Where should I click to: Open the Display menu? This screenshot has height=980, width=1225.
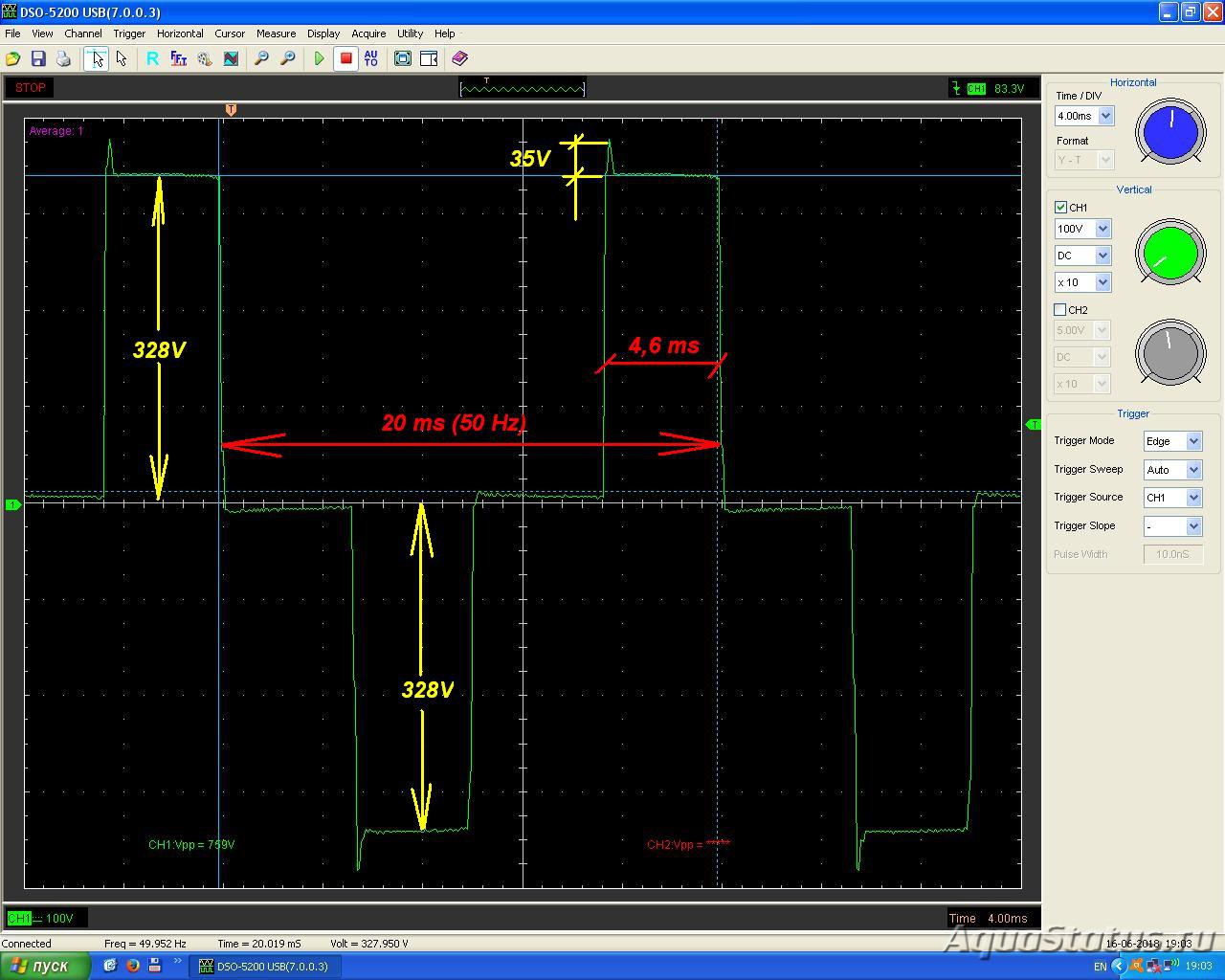pyautogui.click(x=323, y=33)
